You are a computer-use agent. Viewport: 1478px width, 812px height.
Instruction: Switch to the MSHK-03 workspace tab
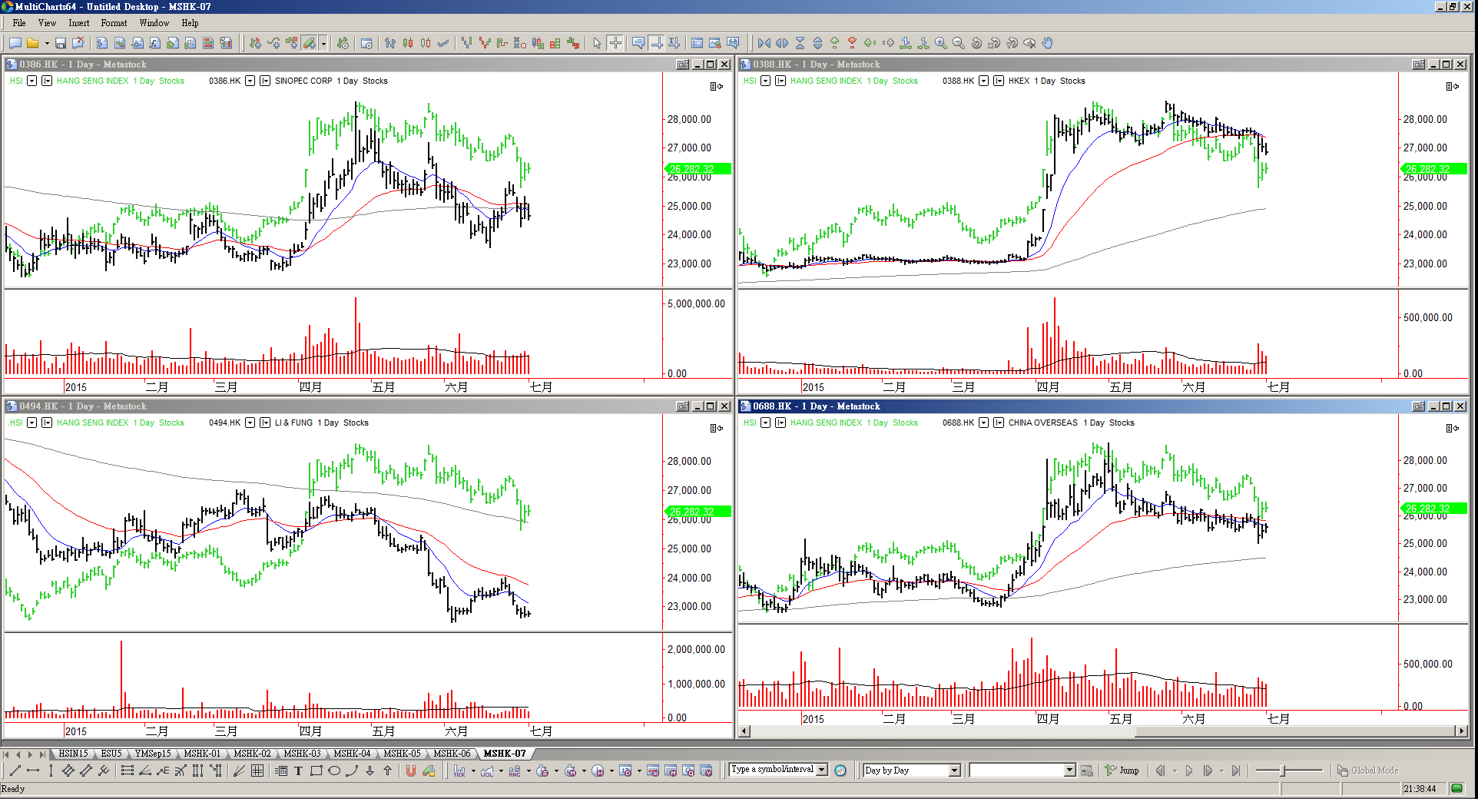[x=302, y=754]
